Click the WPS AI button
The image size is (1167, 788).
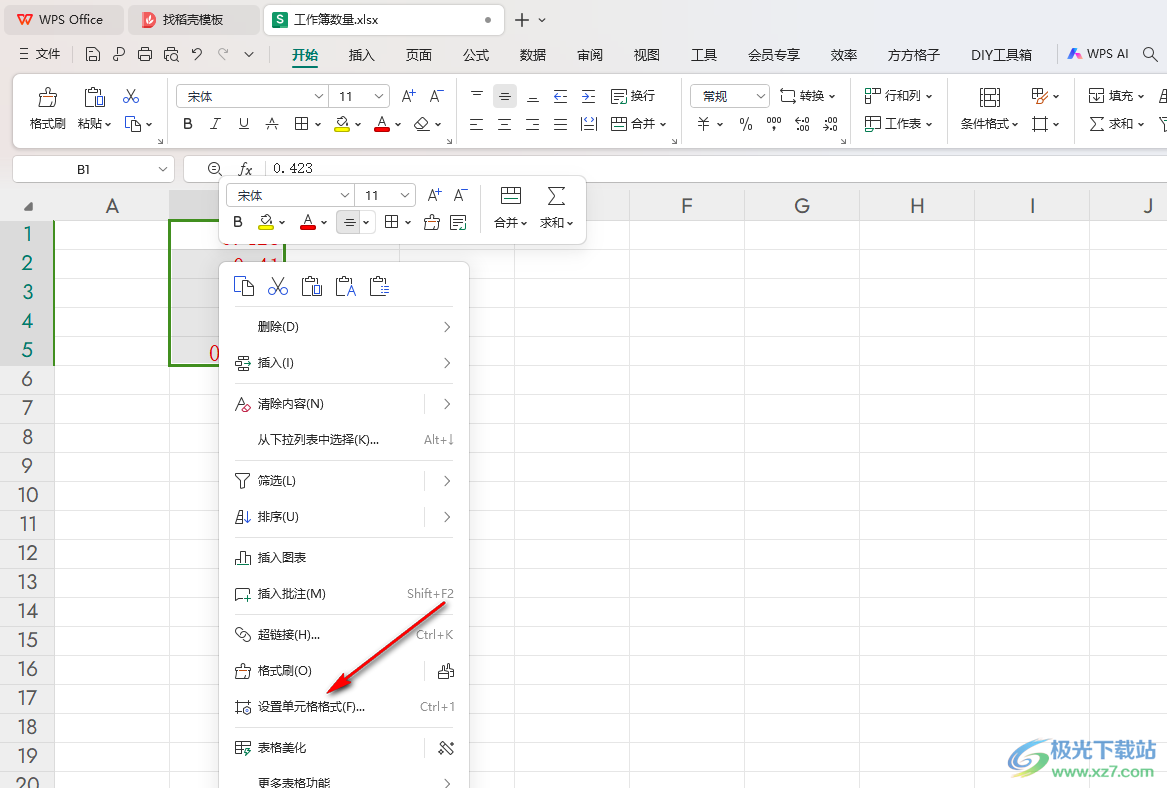click(1098, 54)
